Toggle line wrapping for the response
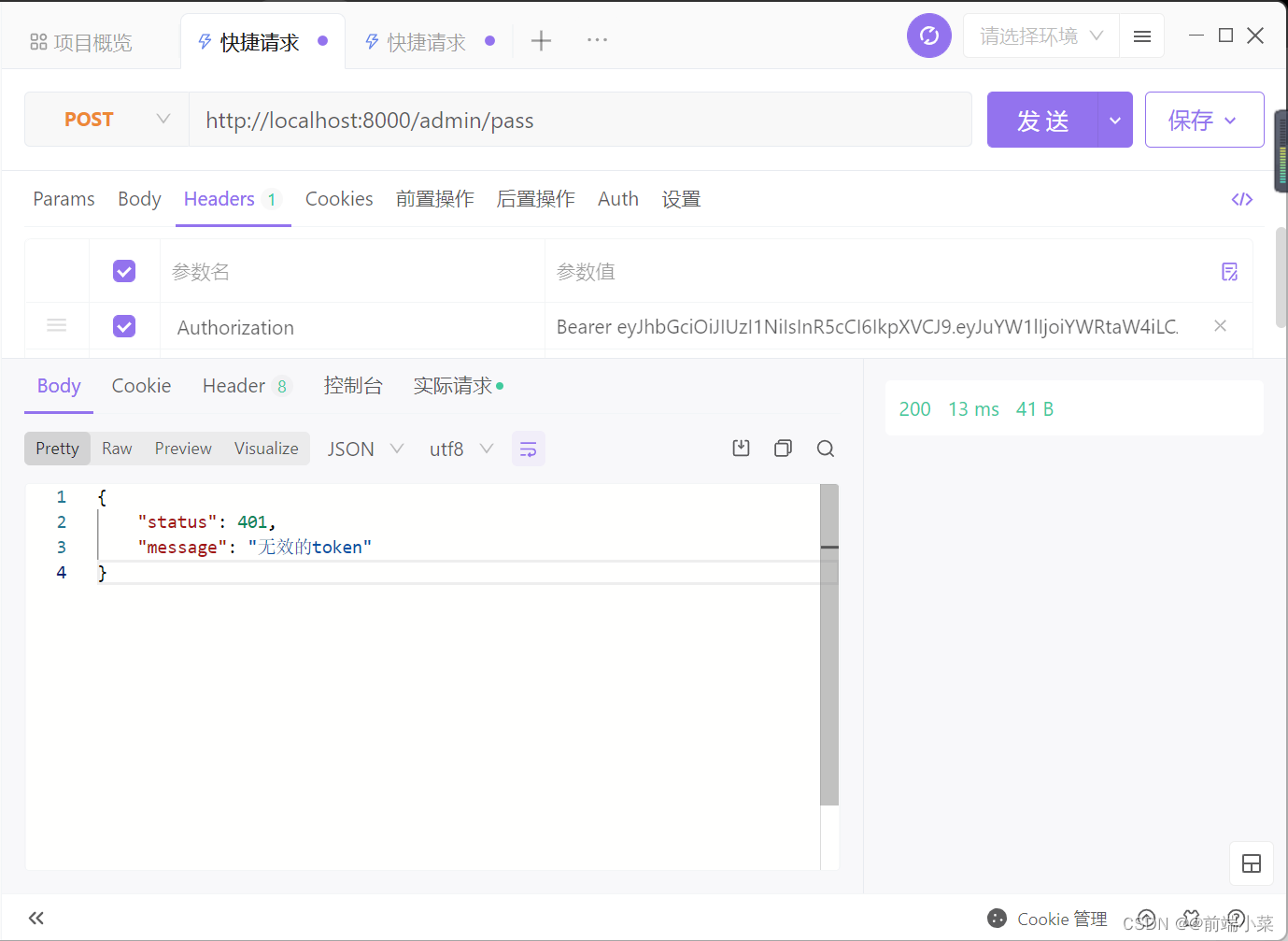This screenshot has width=1288, height=941. point(528,449)
